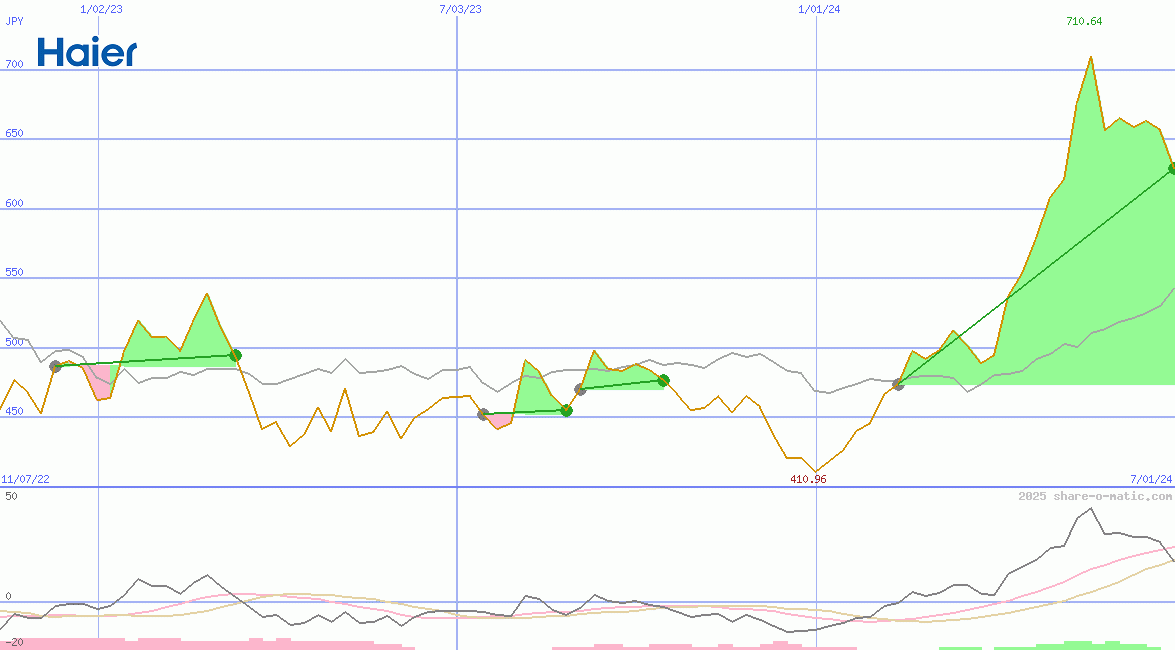Viewport: 1175px width, 650px height.
Task: Click the 410.96 low price label
Action: pyautogui.click(x=808, y=479)
